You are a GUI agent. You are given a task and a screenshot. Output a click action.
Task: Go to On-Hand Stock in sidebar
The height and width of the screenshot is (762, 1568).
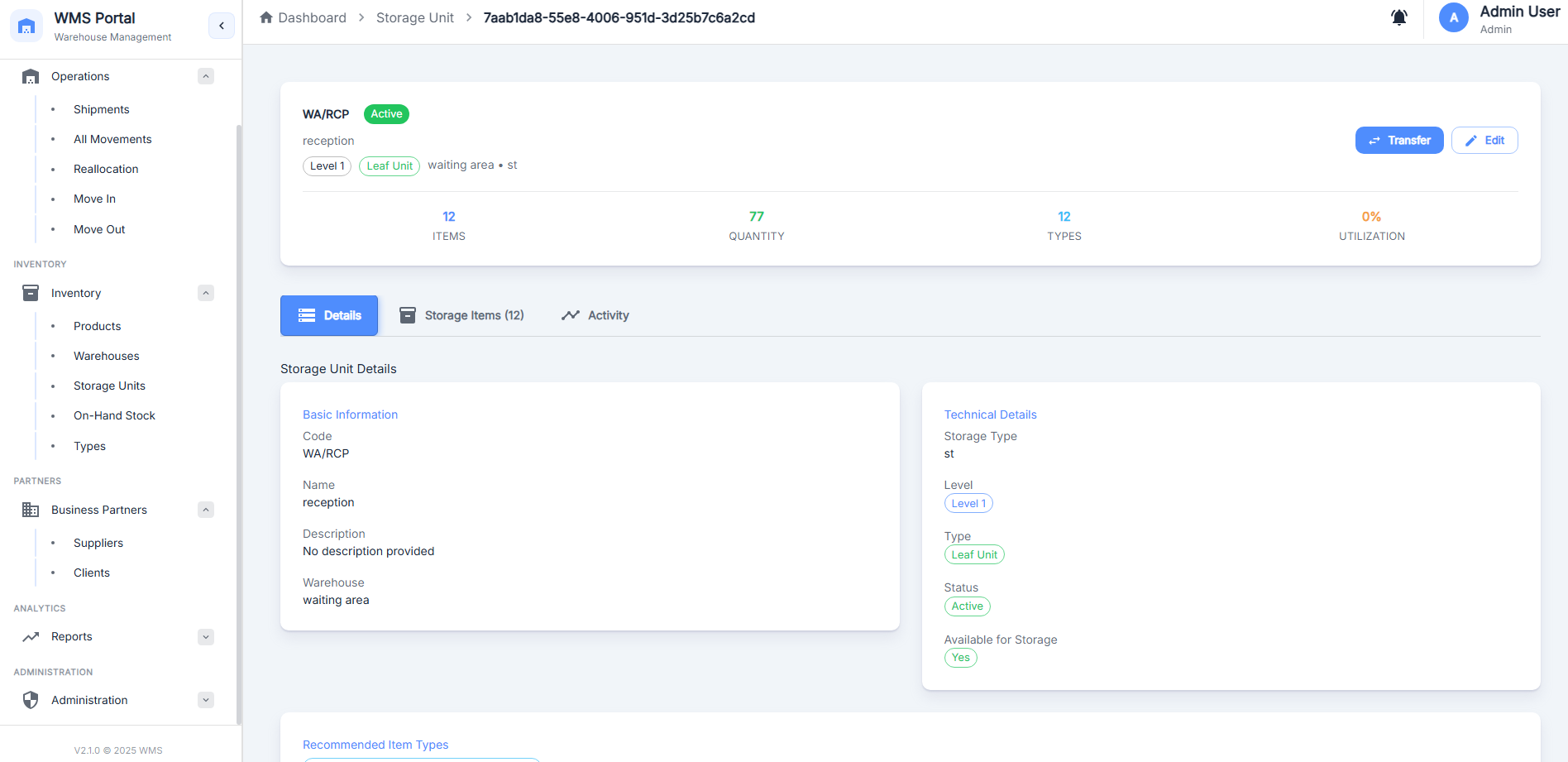(x=114, y=415)
